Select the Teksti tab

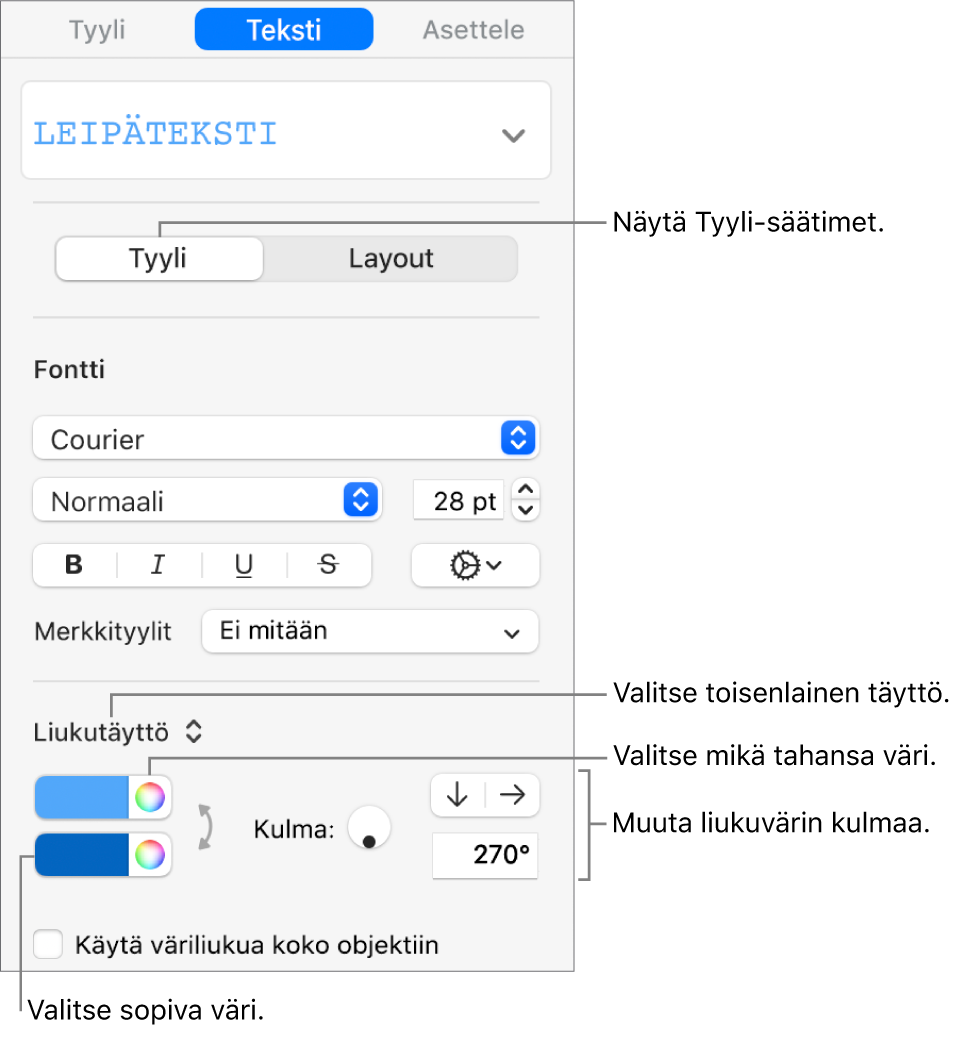[x=284, y=29]
